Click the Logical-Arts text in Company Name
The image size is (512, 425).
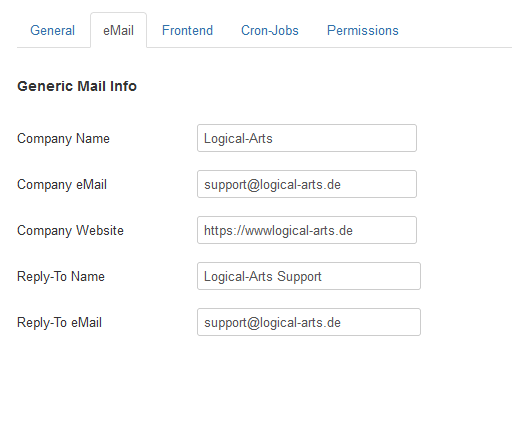click(238, 138)
